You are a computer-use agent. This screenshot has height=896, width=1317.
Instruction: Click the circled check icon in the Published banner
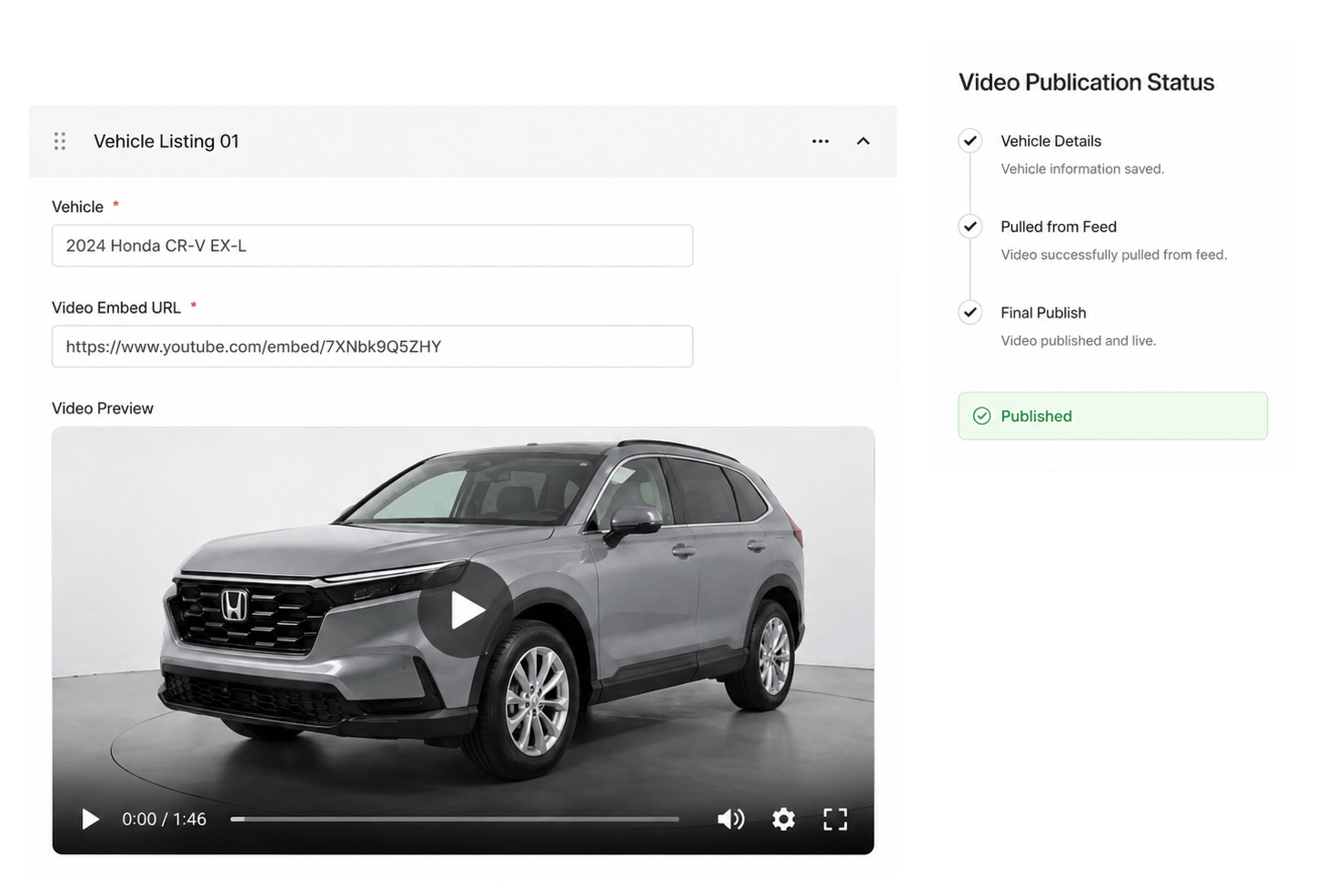[x=981, y=416]
